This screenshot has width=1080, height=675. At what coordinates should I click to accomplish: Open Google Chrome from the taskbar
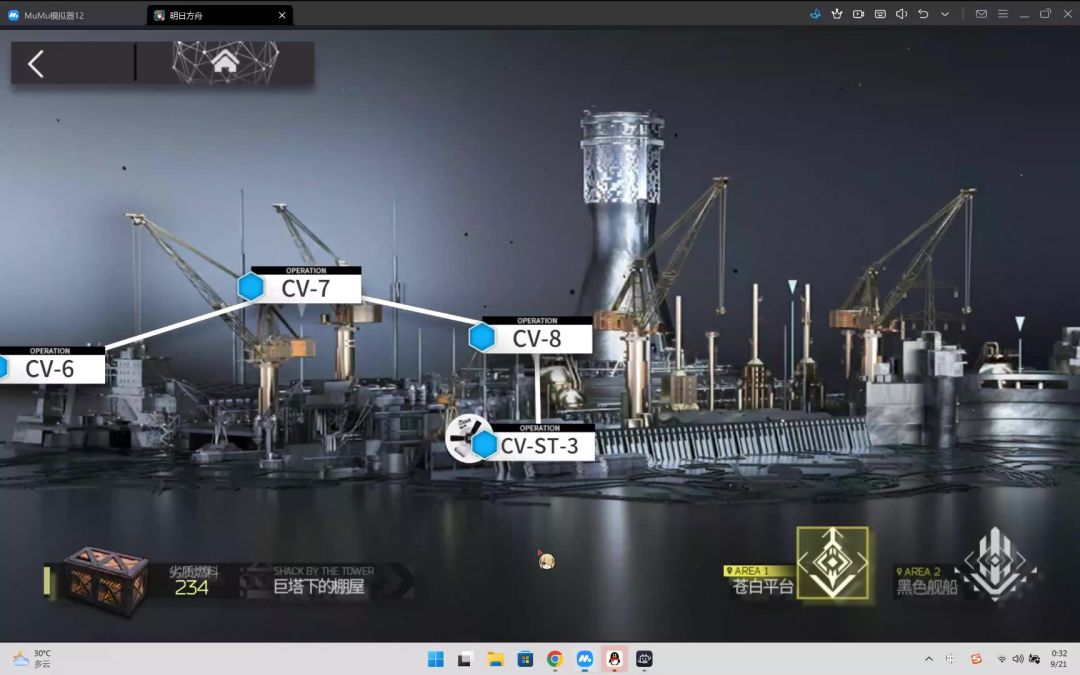[x=555, y=659]
